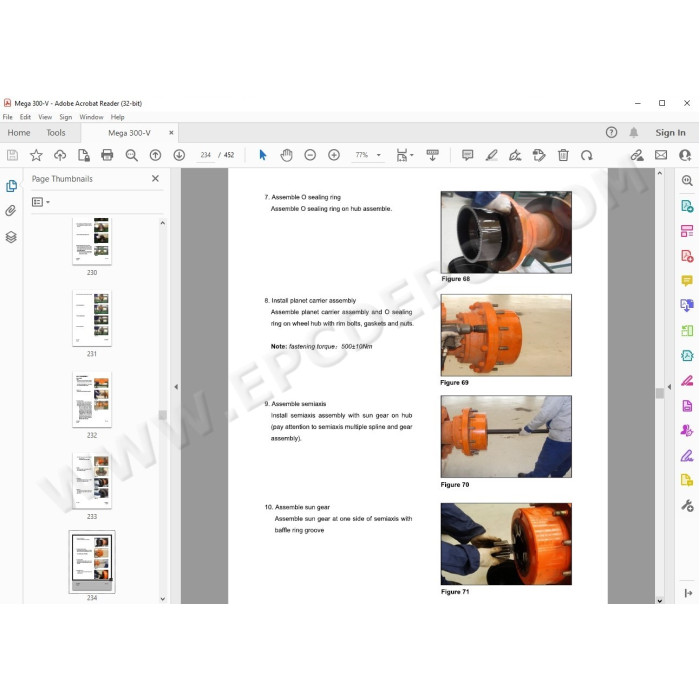This screenshot has height=700, width=700.
Task: Open the Fit page options dropdown
Action: 405,155
